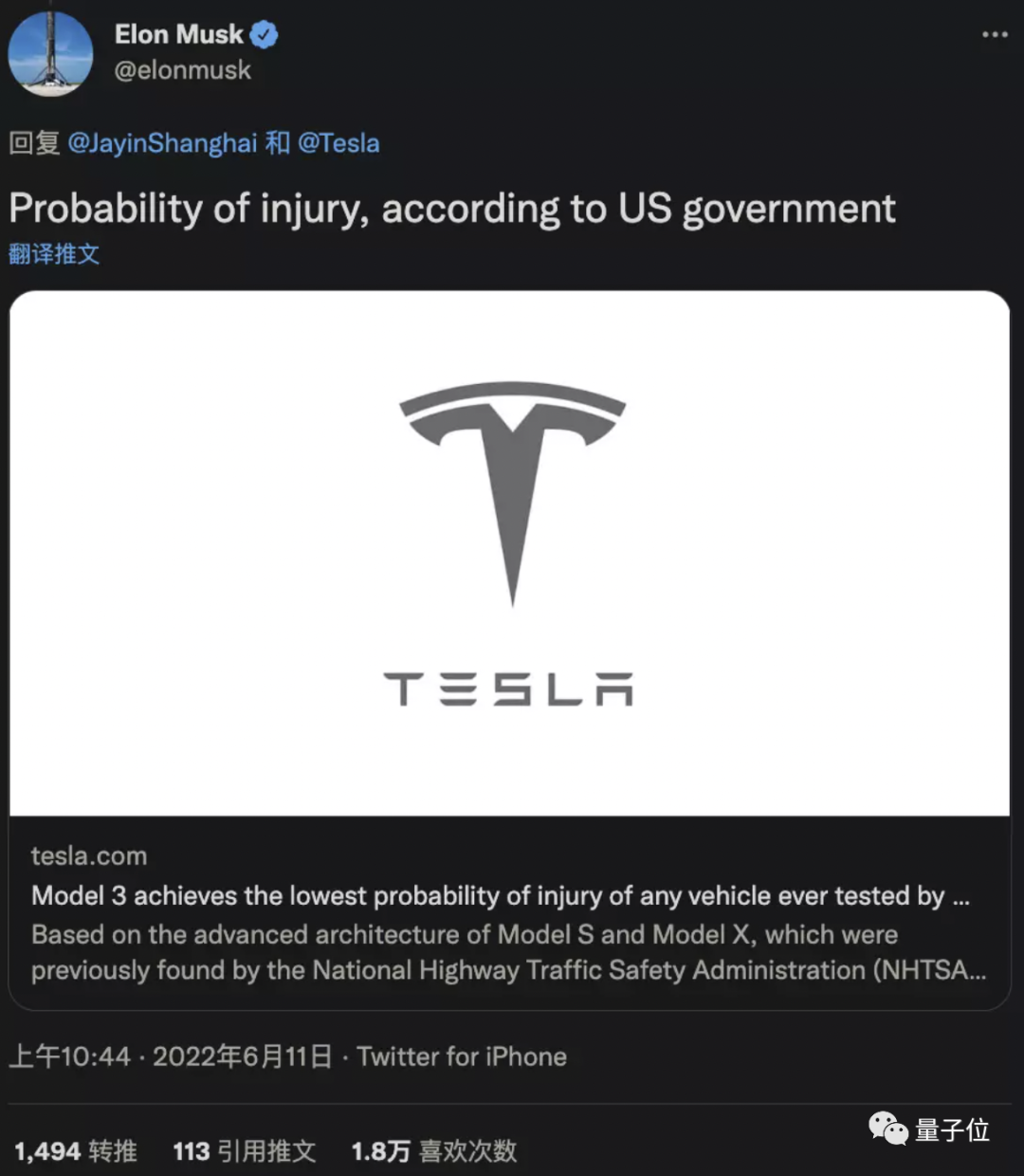Click the Twitter for iPhone source label
The width and height of the screenshot is (1024, 1176).
point(462,1056)
